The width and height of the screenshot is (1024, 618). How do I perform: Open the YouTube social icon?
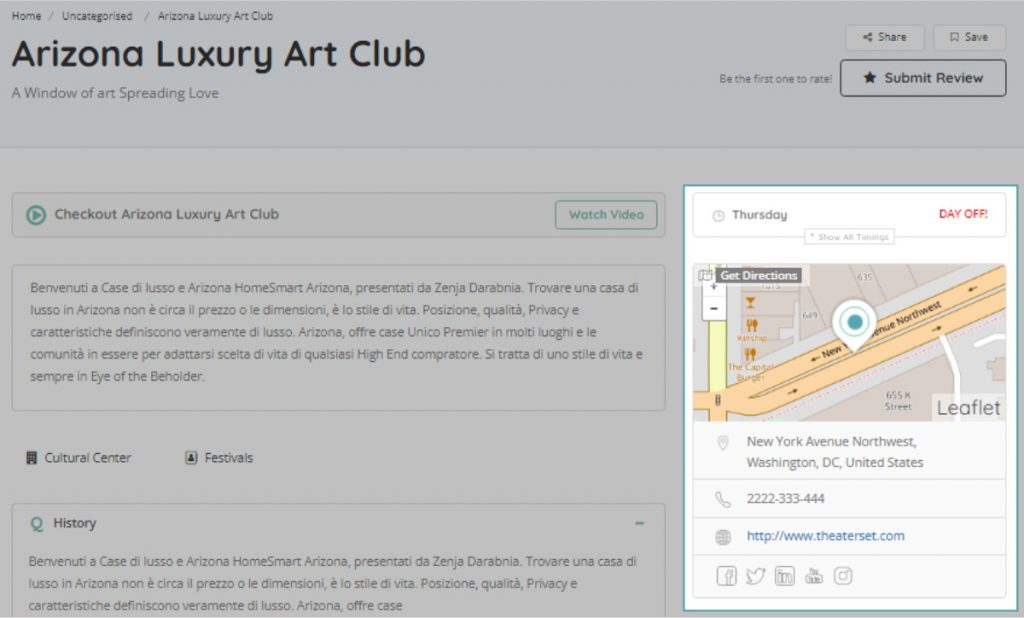click(814, 576)
